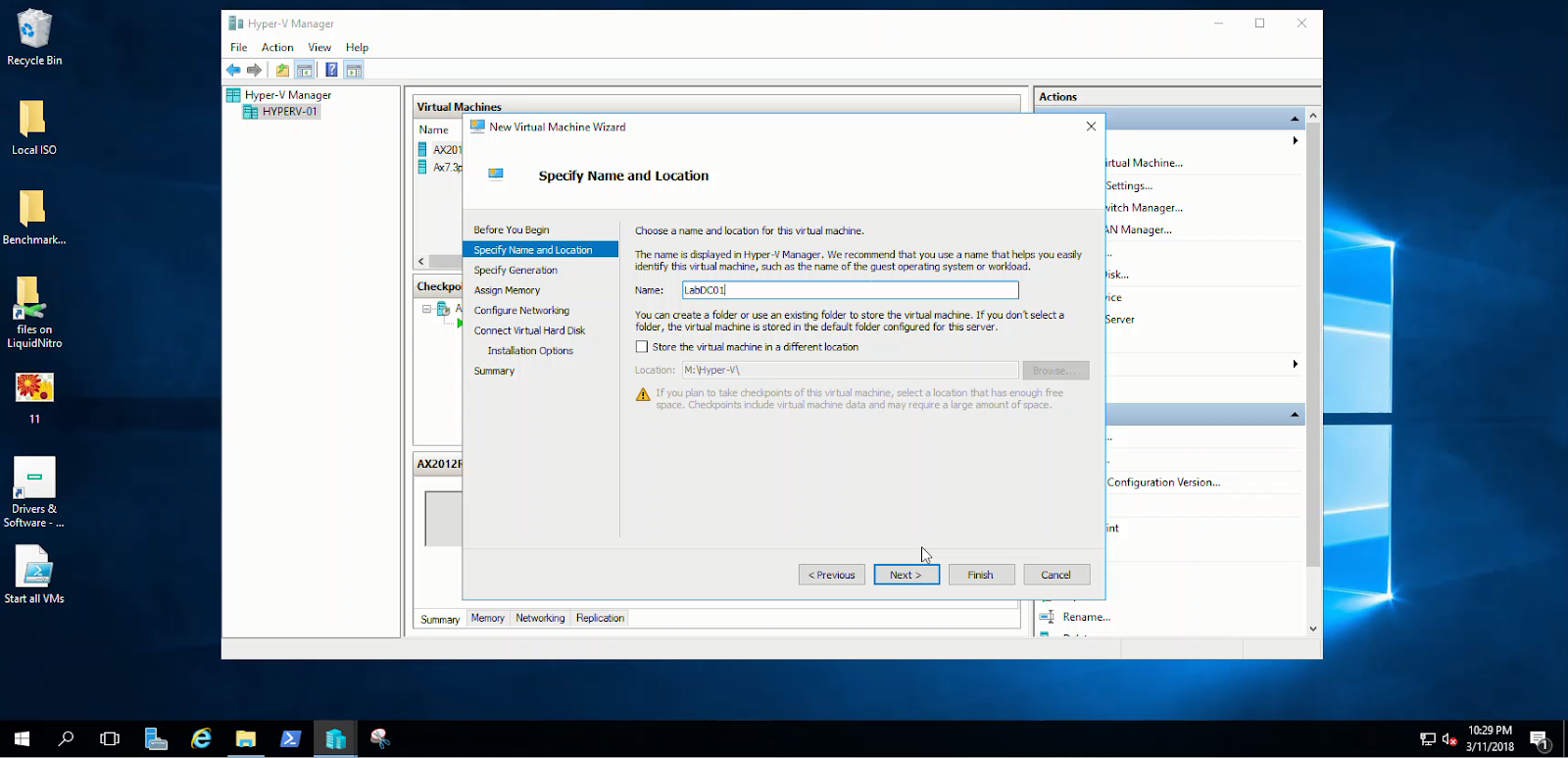Open the files on LiquidNitro shortcut
This screenshot has height=758, width=1568.
(34, 312)
